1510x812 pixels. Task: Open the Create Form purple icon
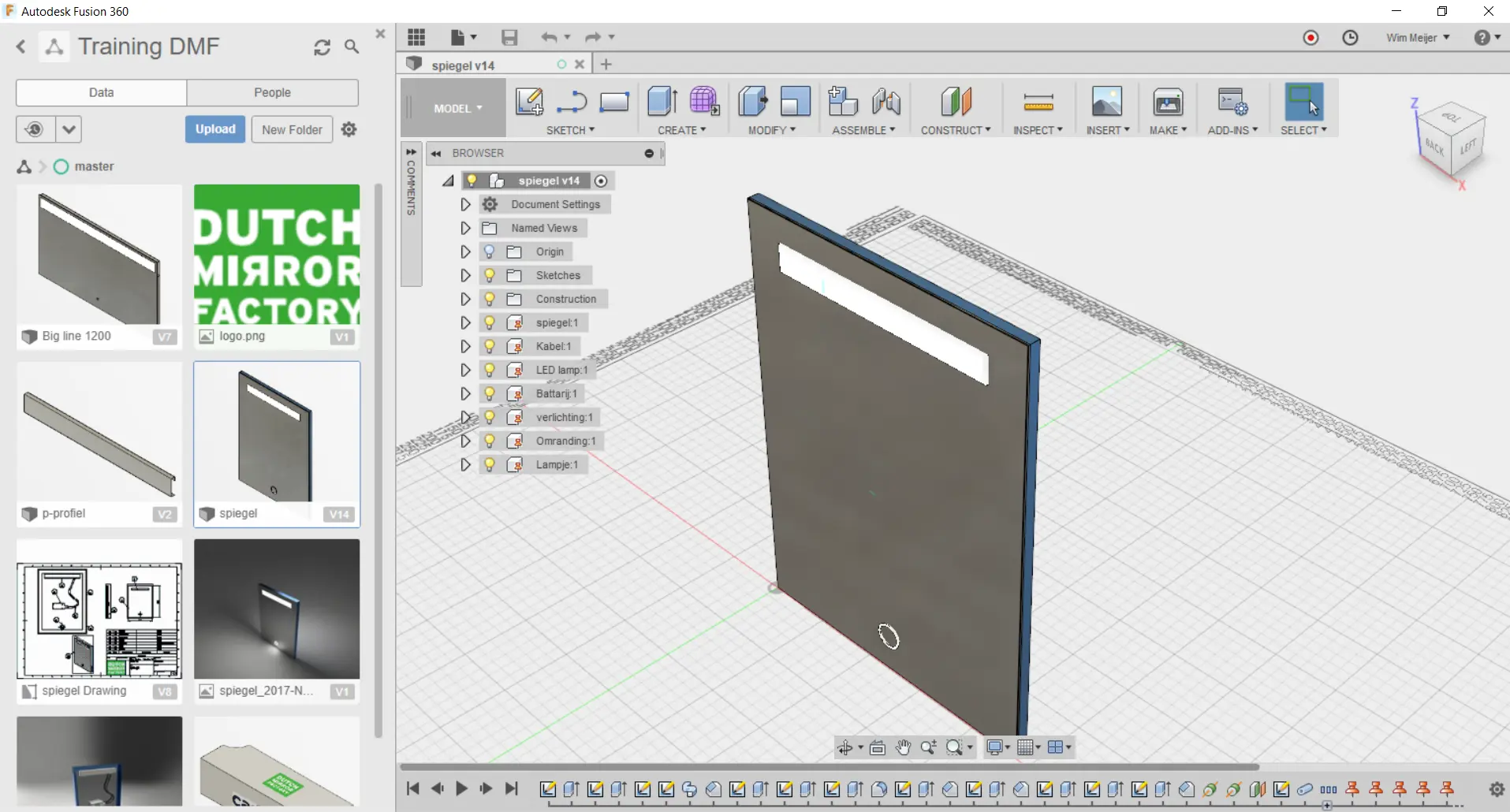tap(704, 102)
